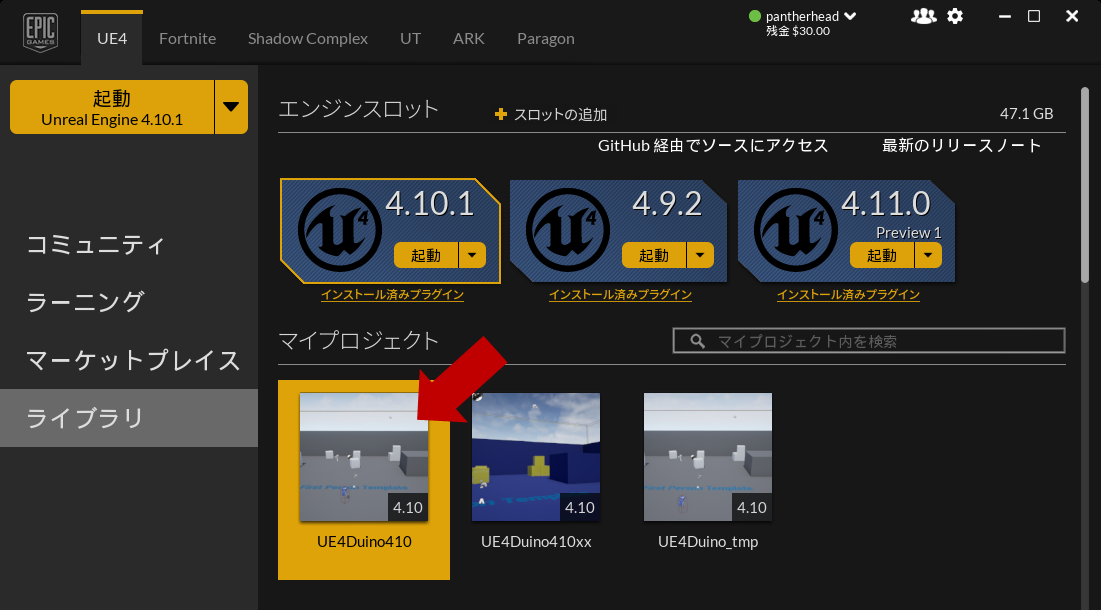Click the 残金 $30.00 balance text
Viewport: 1101px width, 610px height.
(798, 31)
